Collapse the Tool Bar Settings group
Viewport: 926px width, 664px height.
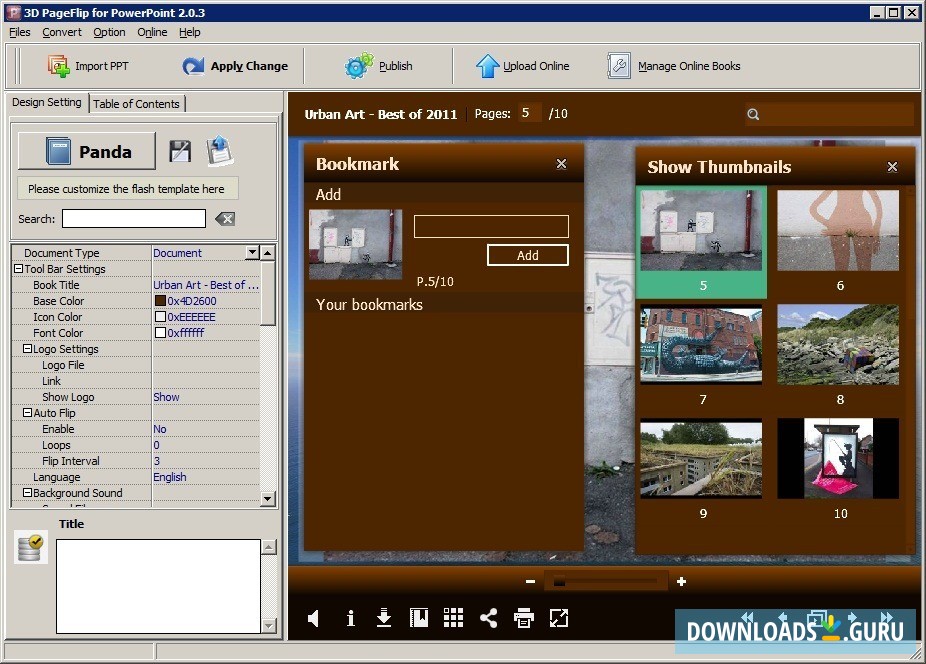tap(18, 269)
